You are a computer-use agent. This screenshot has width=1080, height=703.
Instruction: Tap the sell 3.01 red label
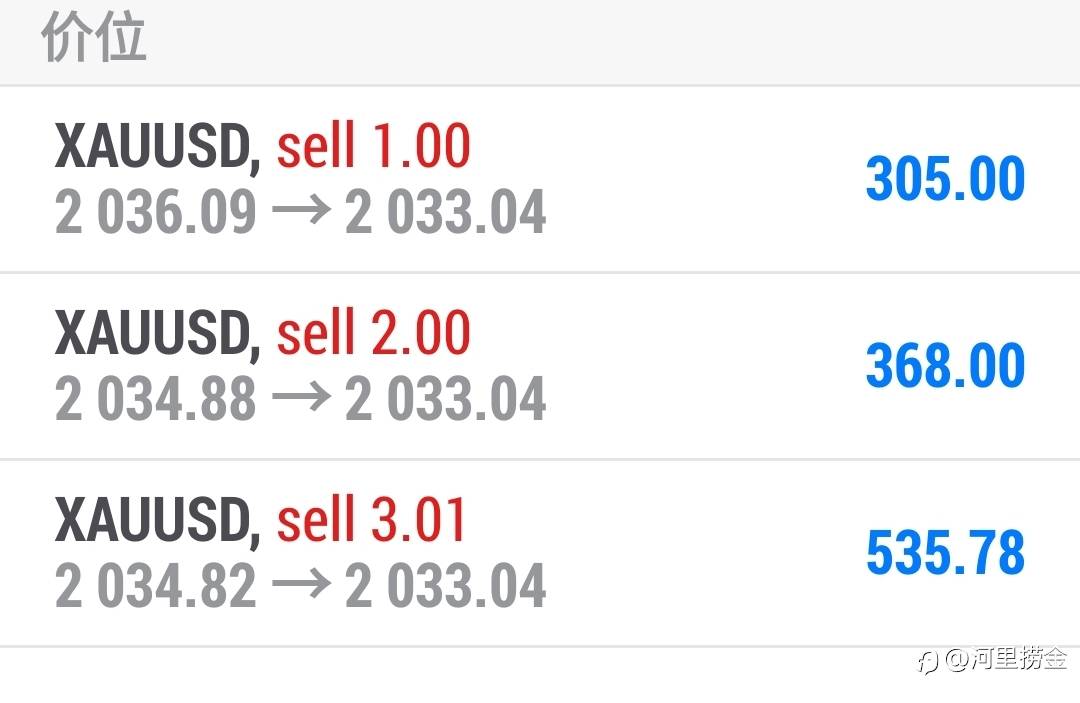point(371,519)
